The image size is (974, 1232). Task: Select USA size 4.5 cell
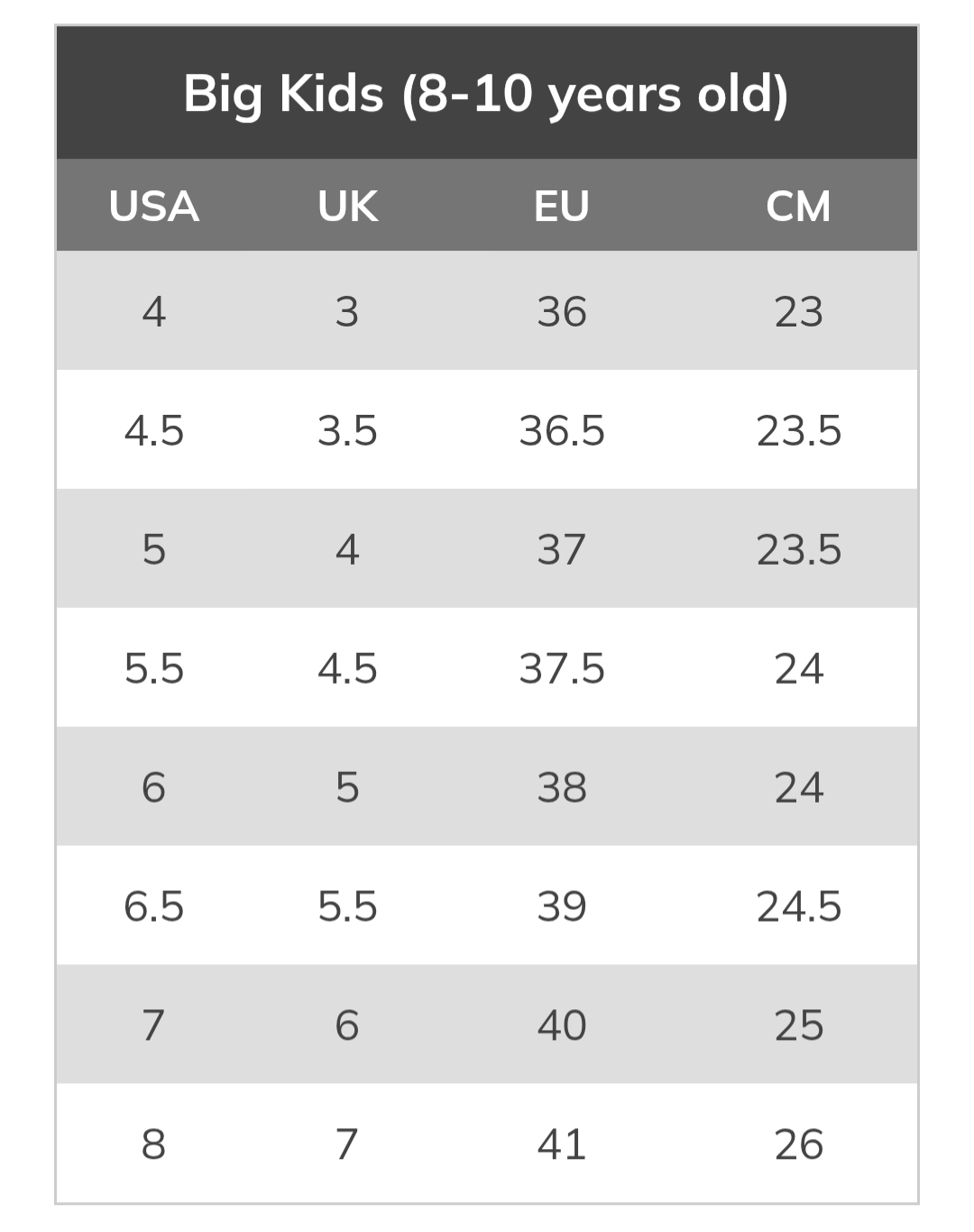tap(153, 431)
